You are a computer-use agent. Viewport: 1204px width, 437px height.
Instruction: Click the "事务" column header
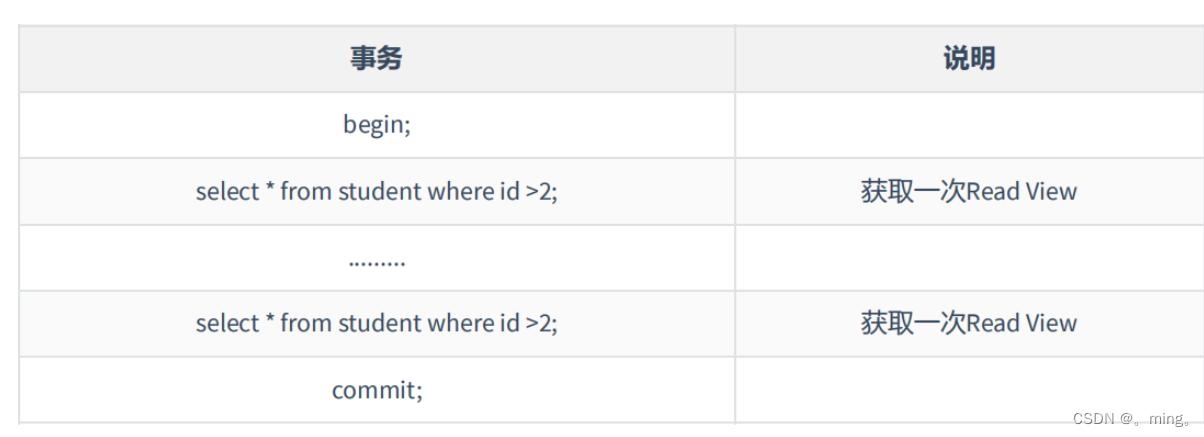coord(376,59)
